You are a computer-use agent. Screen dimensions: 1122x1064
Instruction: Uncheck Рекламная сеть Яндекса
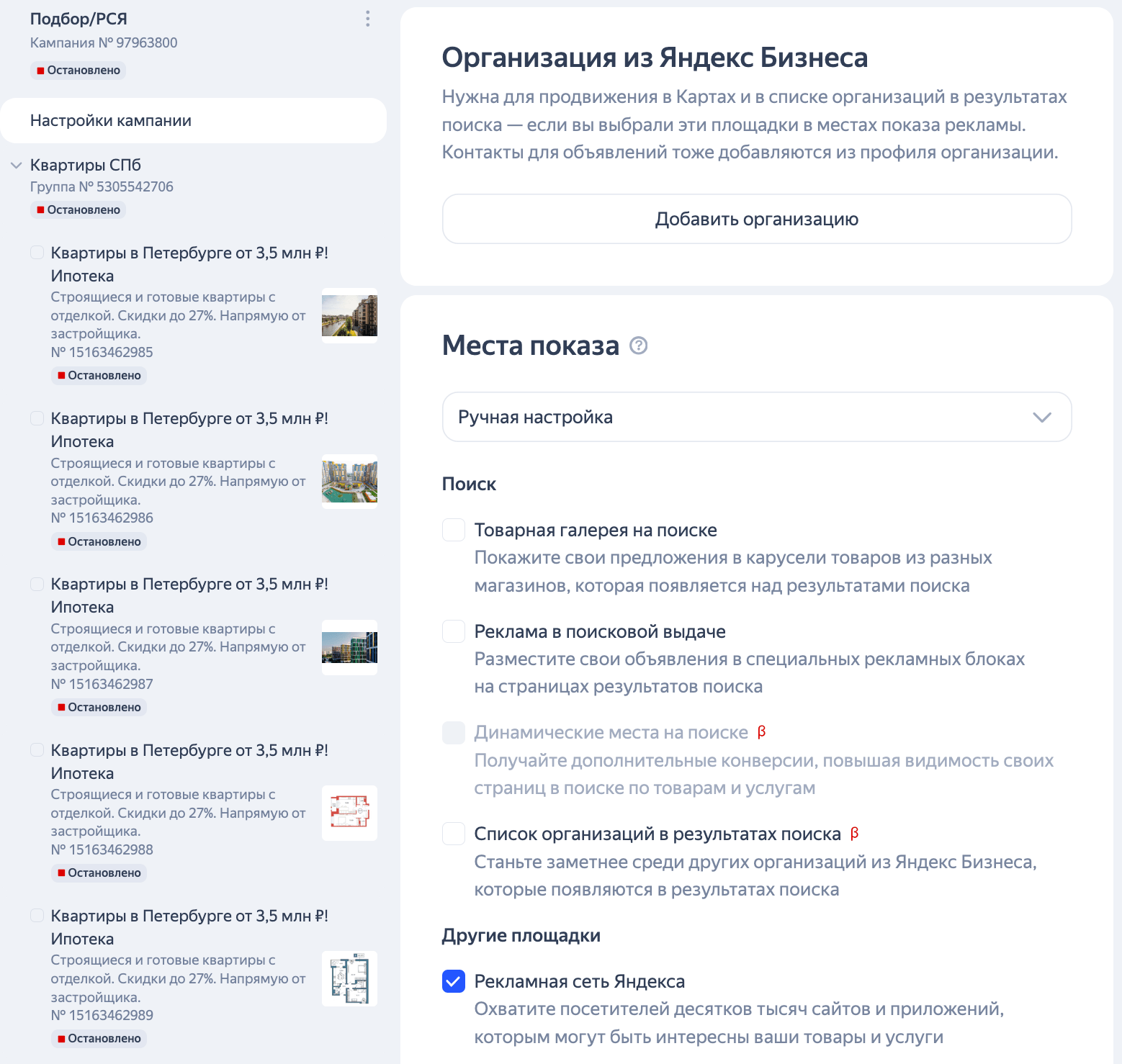(454, 981)
